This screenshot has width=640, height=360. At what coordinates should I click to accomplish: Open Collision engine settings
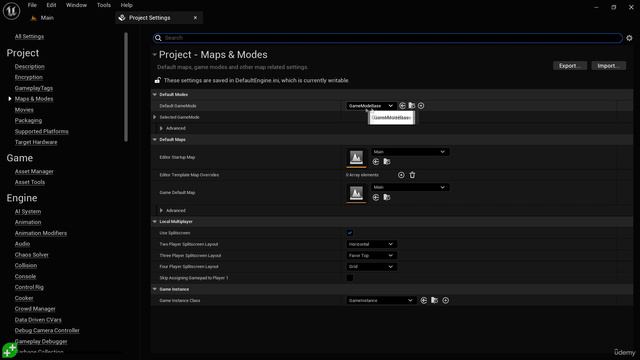26,265
